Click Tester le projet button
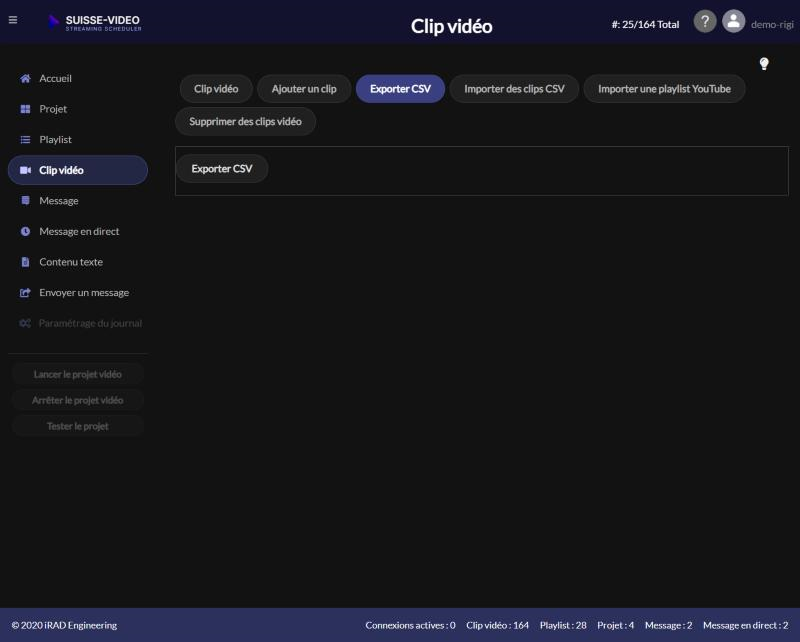Screen dimensions: 800x642 click(x=78, y=427)
